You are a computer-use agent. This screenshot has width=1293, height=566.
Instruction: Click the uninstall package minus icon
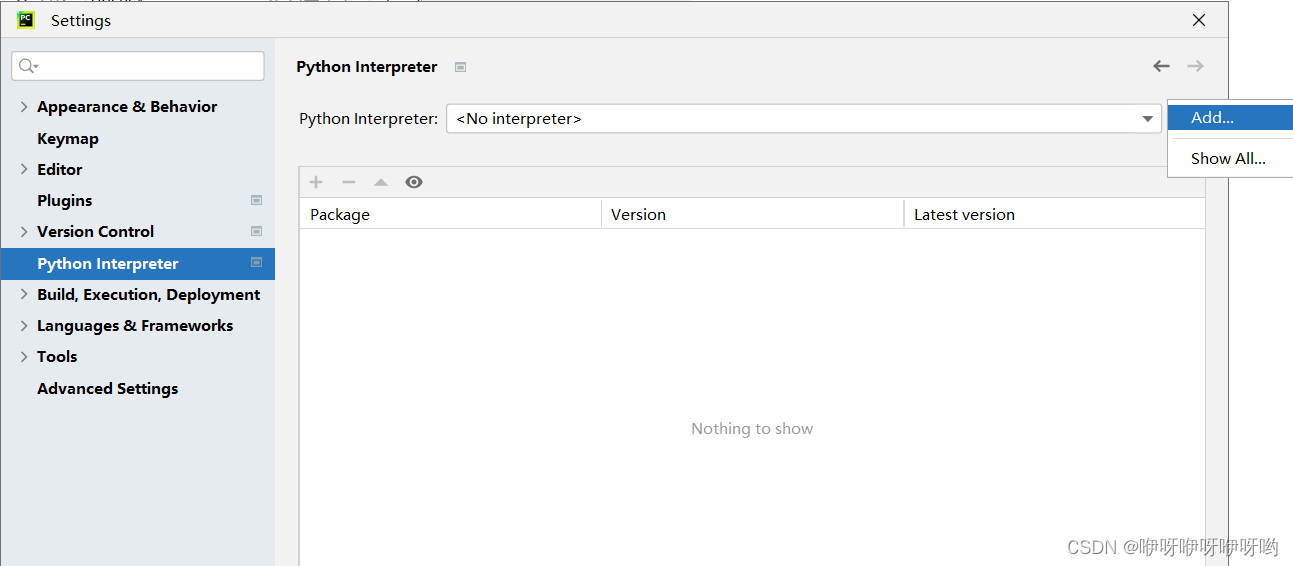(x=349, y=182)
